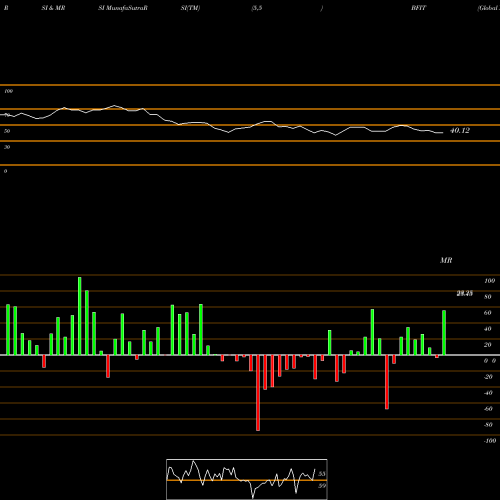The height and width of the screenshot is (500, 500).
Task: Click the '30' label on RSI axis
Action: 7,147
